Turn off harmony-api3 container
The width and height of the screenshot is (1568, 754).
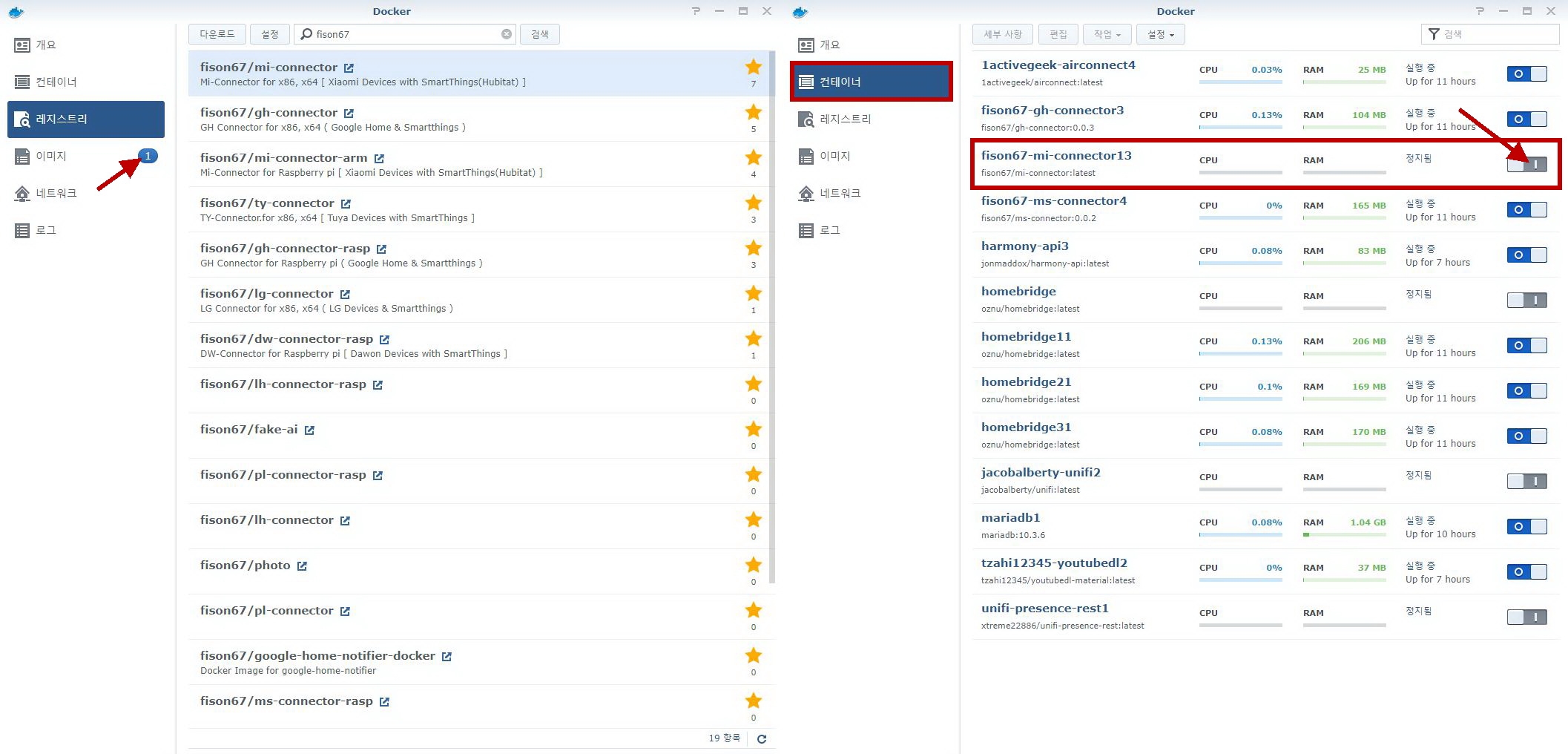pyautogui.click(x=1526, y=255)
